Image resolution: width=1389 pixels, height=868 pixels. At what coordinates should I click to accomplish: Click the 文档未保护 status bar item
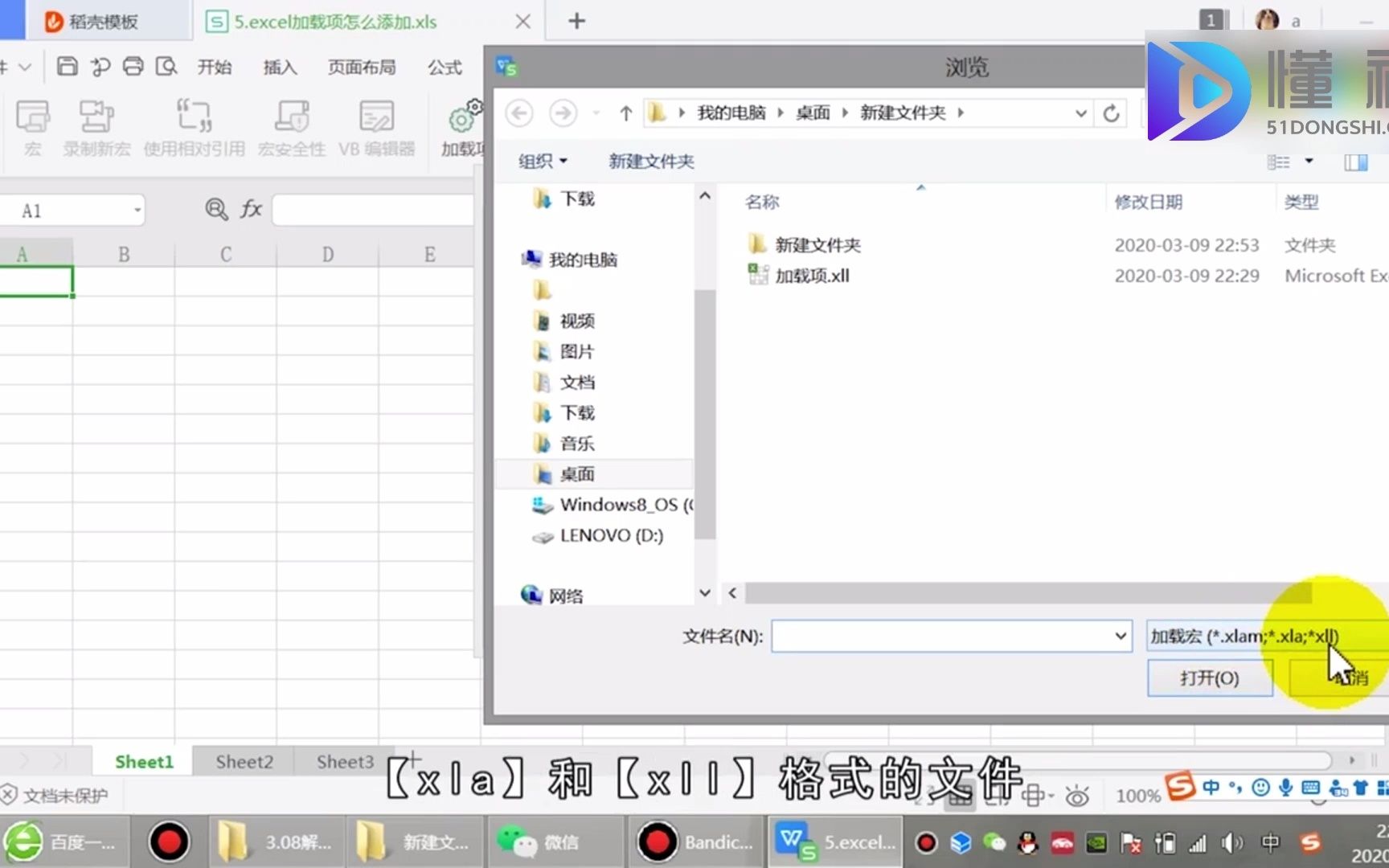coord(54,795)
